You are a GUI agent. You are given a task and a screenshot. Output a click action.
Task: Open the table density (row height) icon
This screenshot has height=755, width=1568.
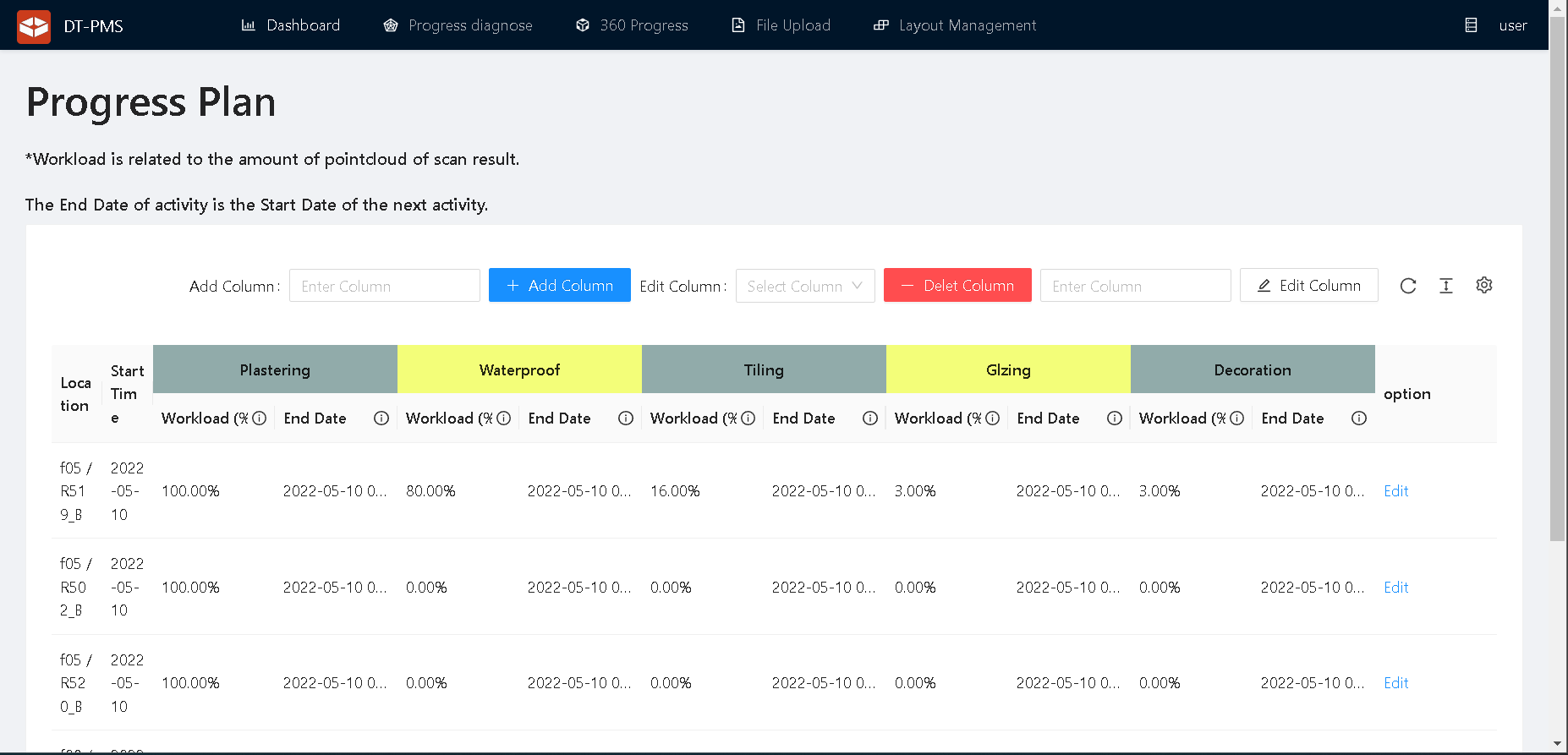(x=1446, y=286)
